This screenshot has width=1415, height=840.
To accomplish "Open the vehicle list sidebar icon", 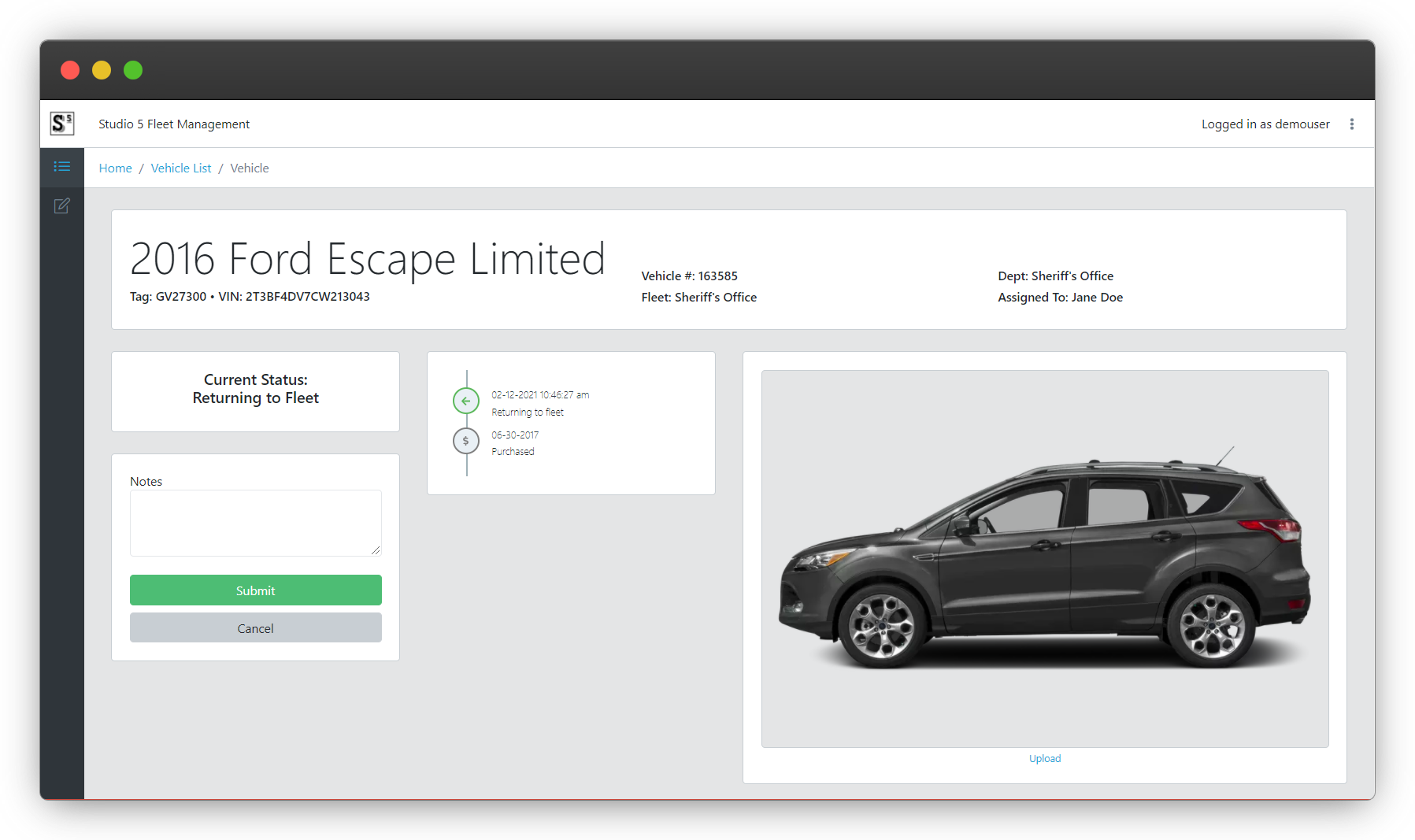I will pos(62,167).
